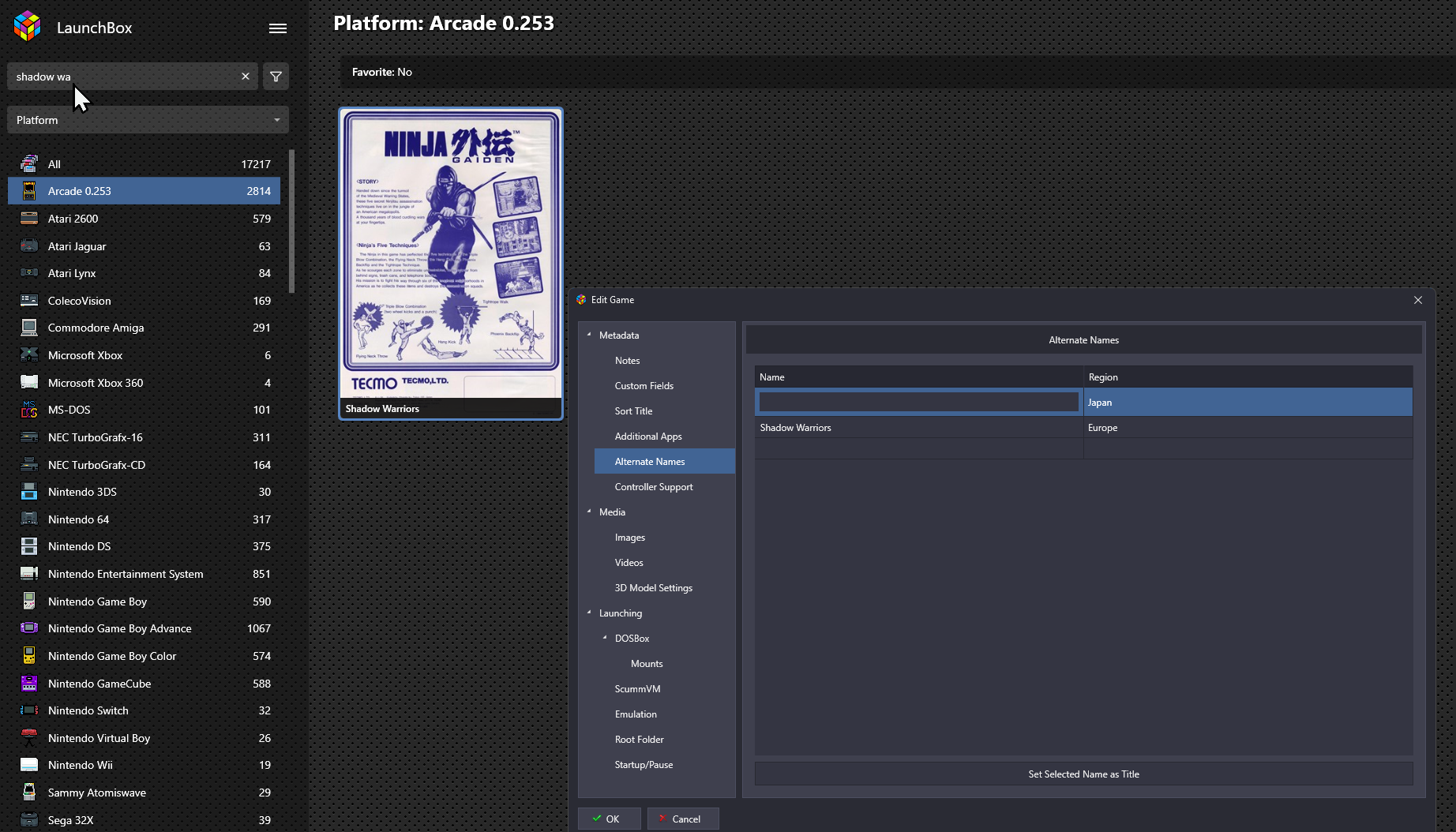Open the LaunchBox hamburger menu
The width and height of the screenshot is (1456, 832).
click(x=277, y=28)
